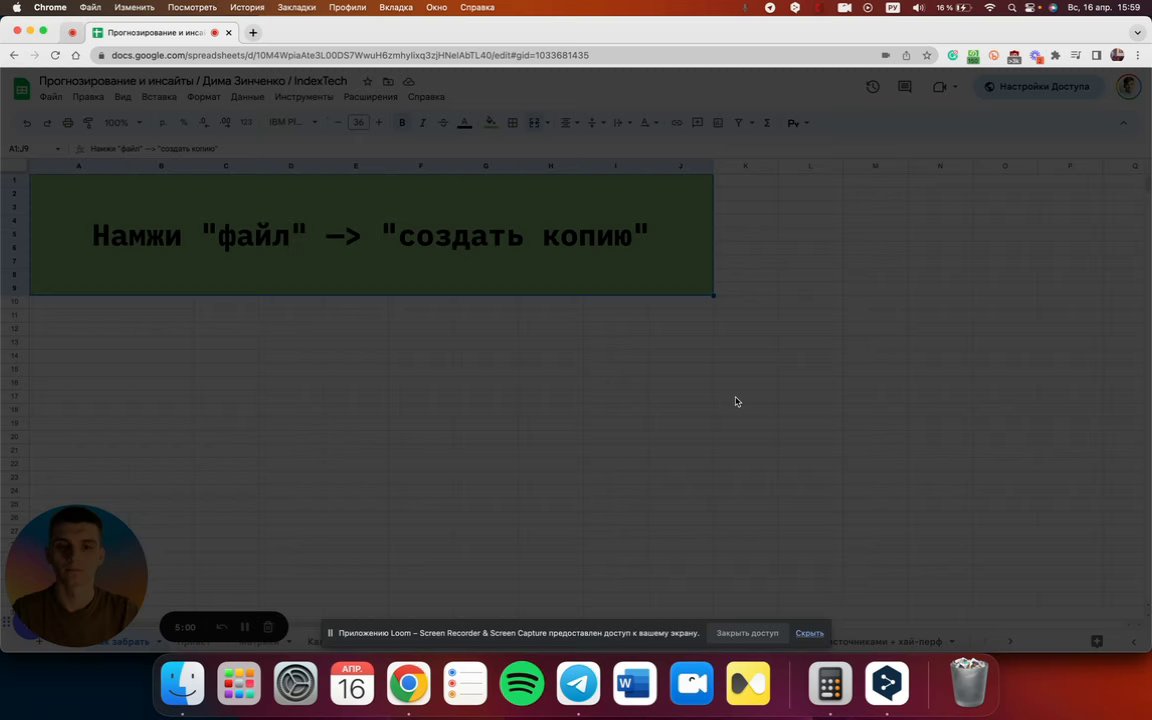Click the merge cells icon

pyautogui.click(x=534, y=123)
